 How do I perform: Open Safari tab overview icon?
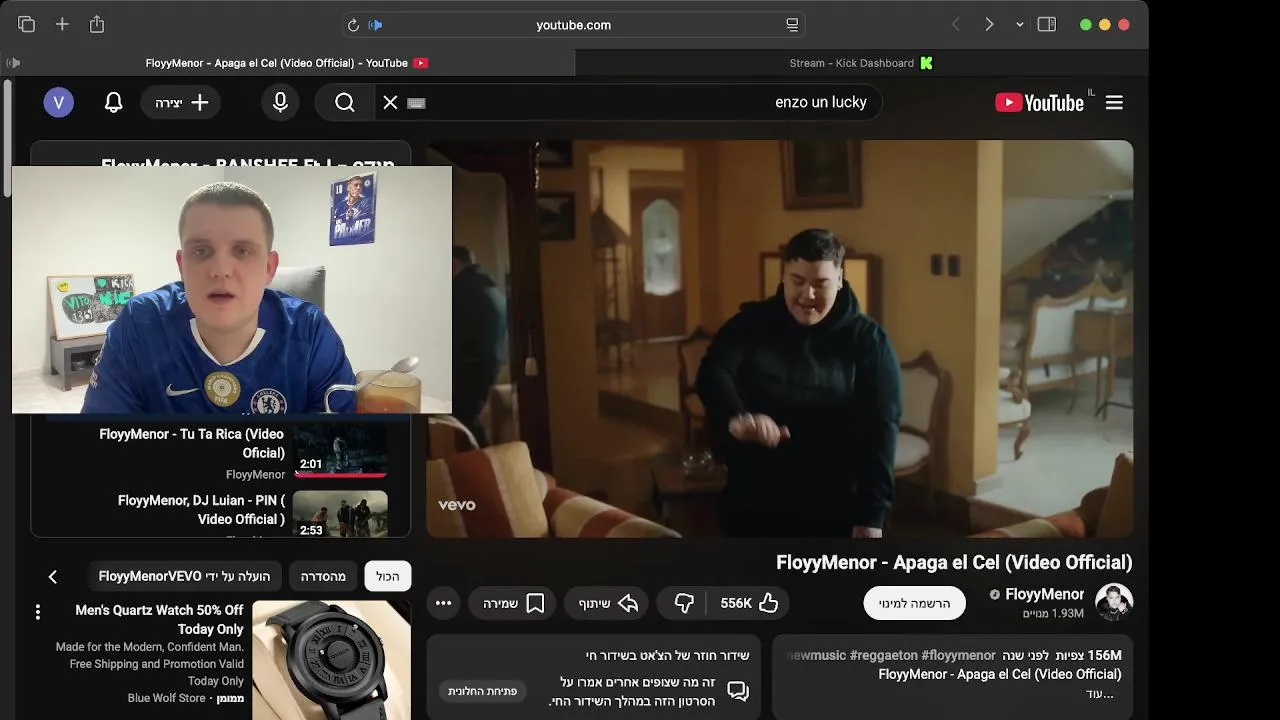(26, 24)
